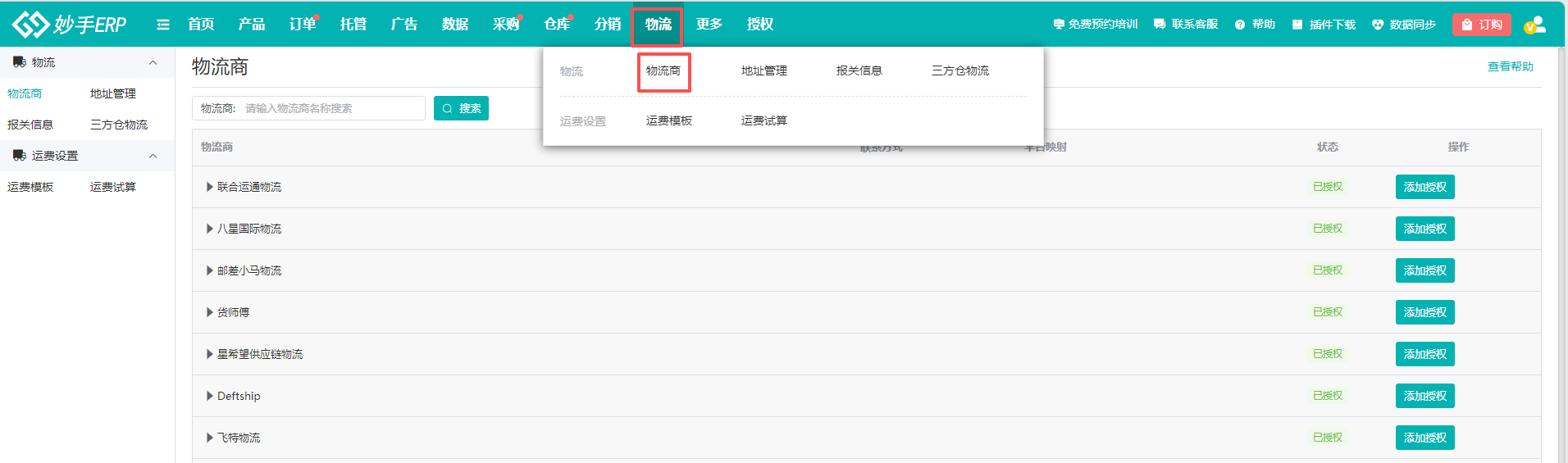The image size is (1568, 463).
Task: Open the 仓库 top menu
Action: pyautogui.click(x=557, y=25)
